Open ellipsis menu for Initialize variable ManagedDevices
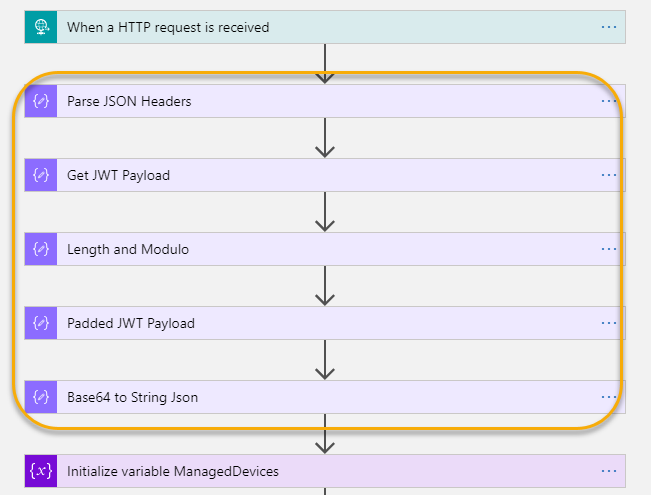The width and height of the screenshot is (651, 495). pos(609,471)
